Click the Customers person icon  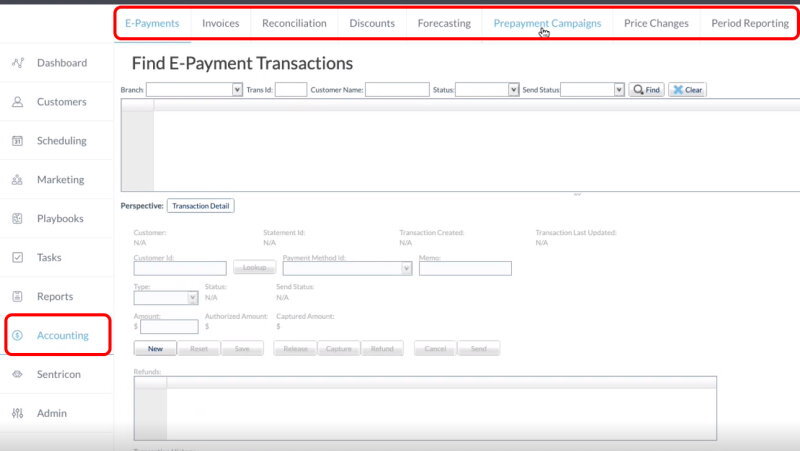click(x=18, y=102)
